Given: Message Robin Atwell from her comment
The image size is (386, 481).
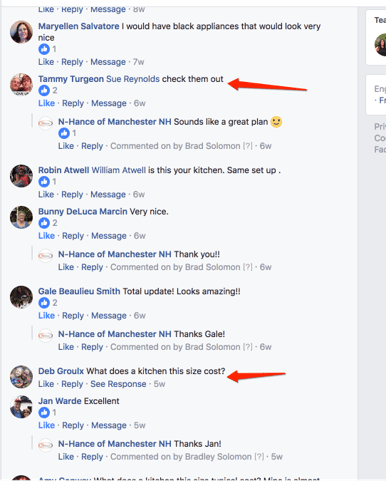Looking at the screenshot, I should pos(108,194).
